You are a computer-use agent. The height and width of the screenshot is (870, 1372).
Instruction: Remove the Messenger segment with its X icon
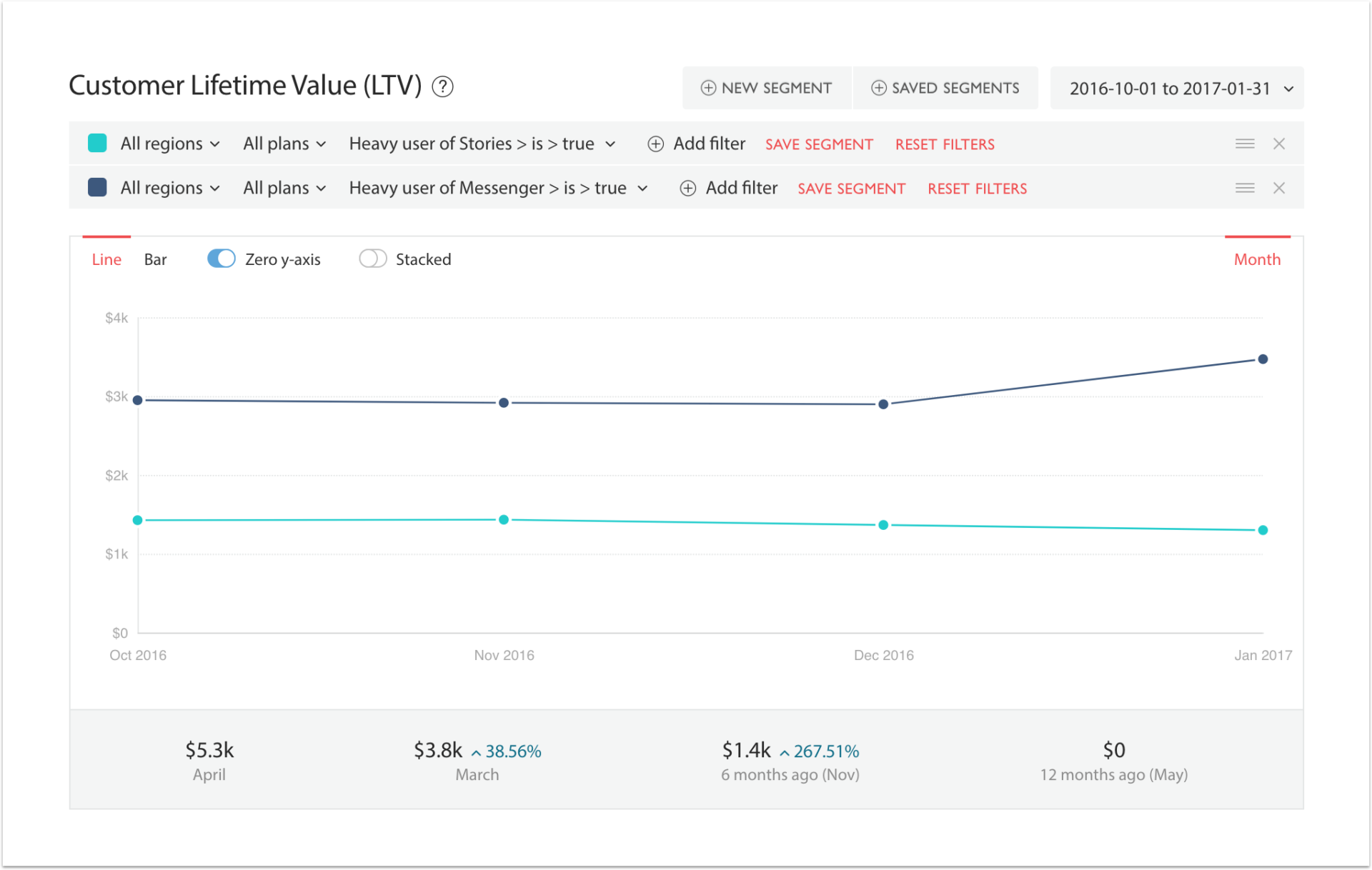[x=1279, y=187]
